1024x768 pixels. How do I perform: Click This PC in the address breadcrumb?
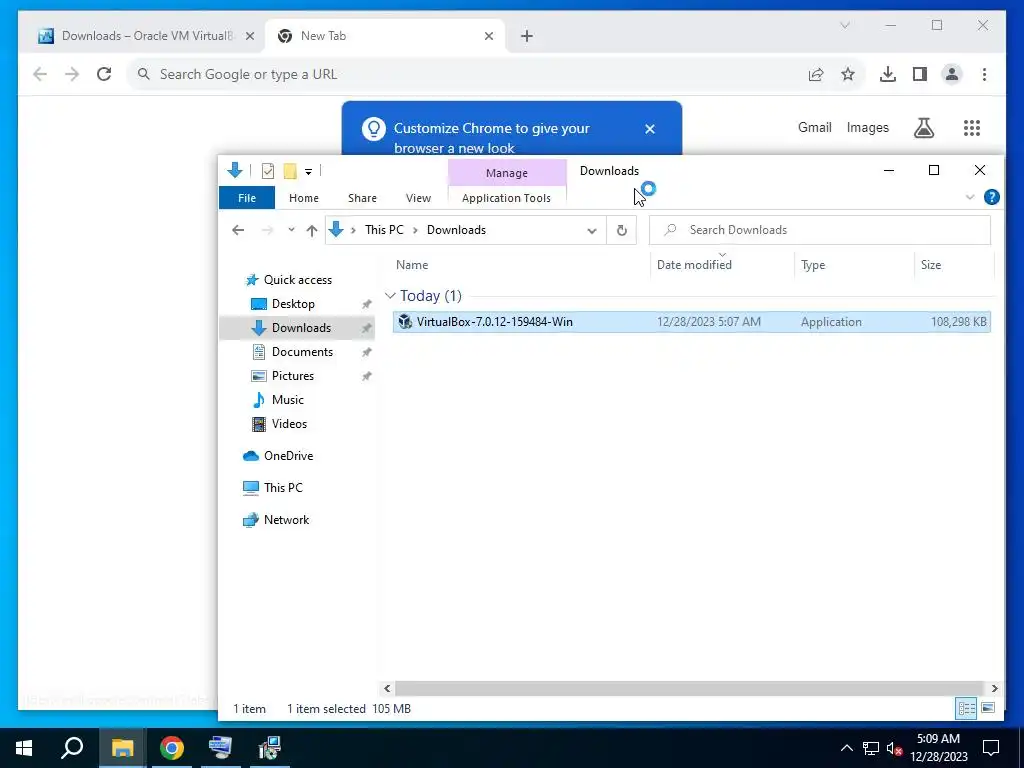[384, 230]
